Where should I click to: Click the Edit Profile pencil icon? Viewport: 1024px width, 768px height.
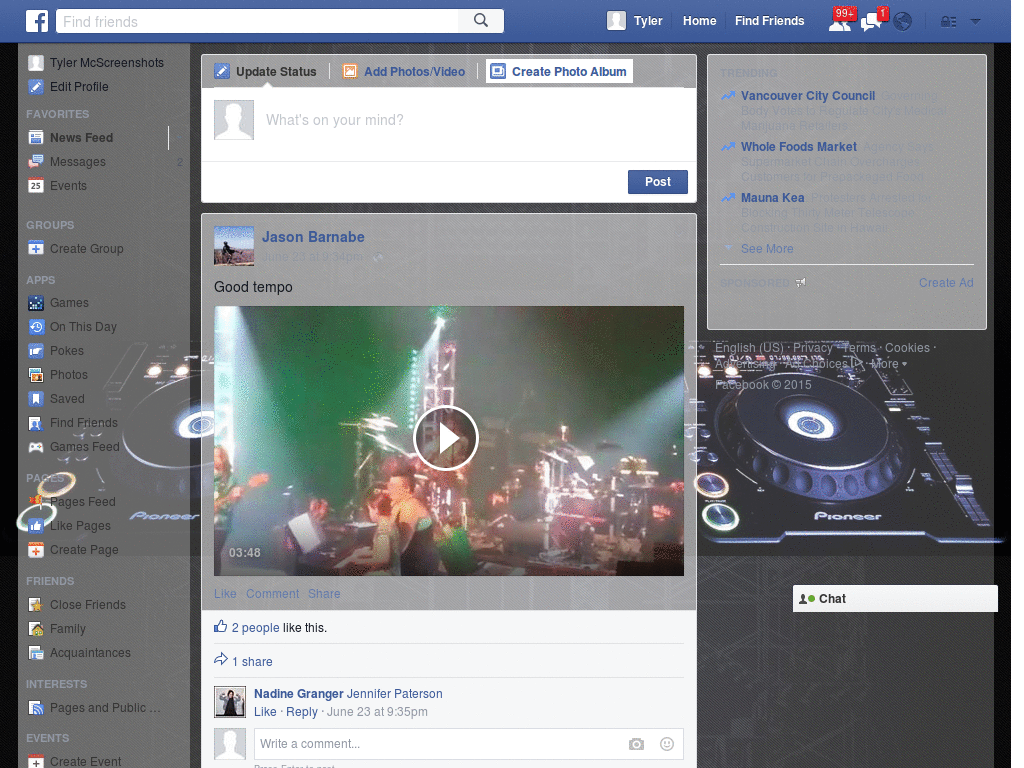click(x=36, y=87)
